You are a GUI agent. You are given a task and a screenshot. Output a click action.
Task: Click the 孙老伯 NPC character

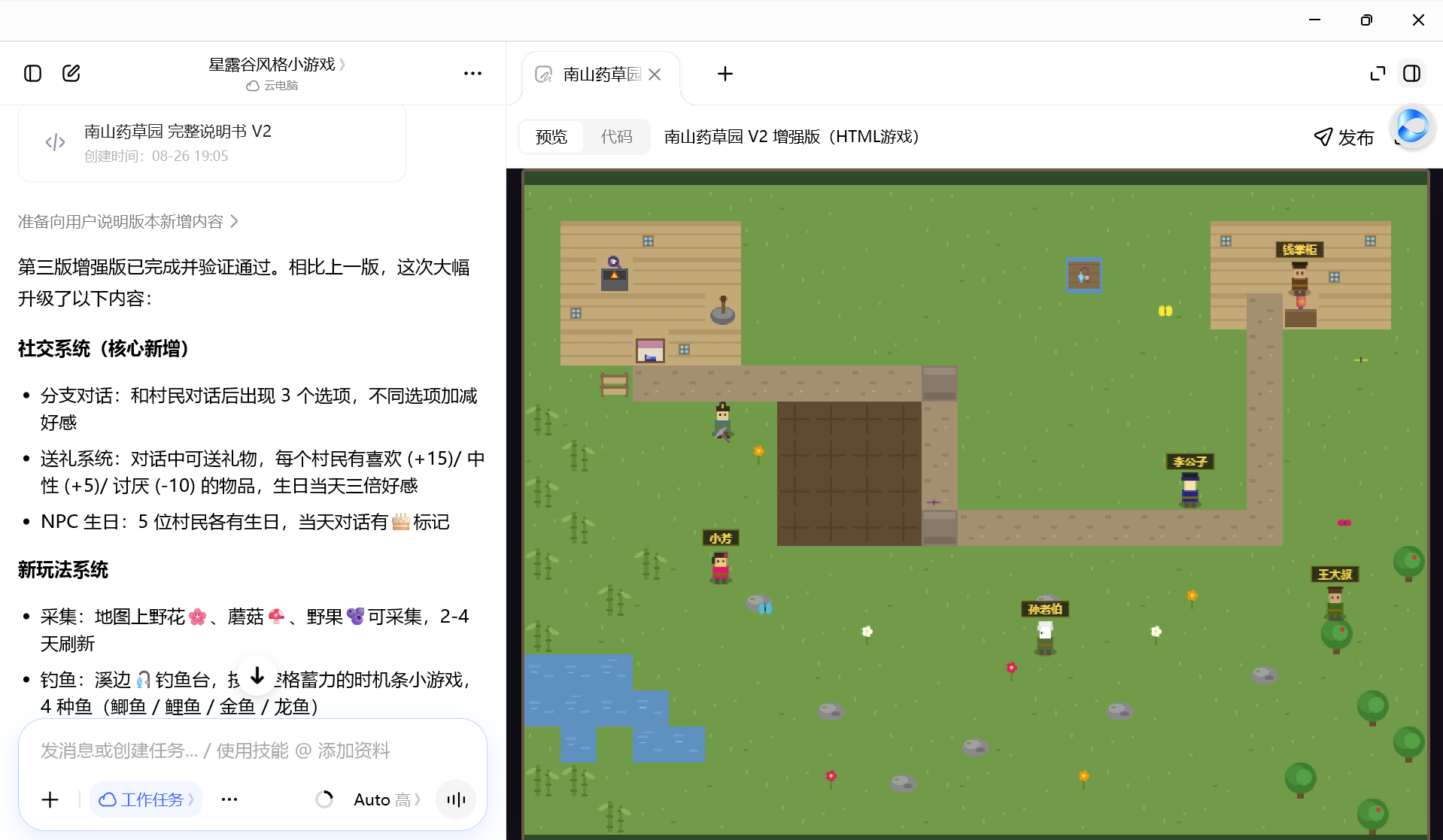click(1045, 638)
